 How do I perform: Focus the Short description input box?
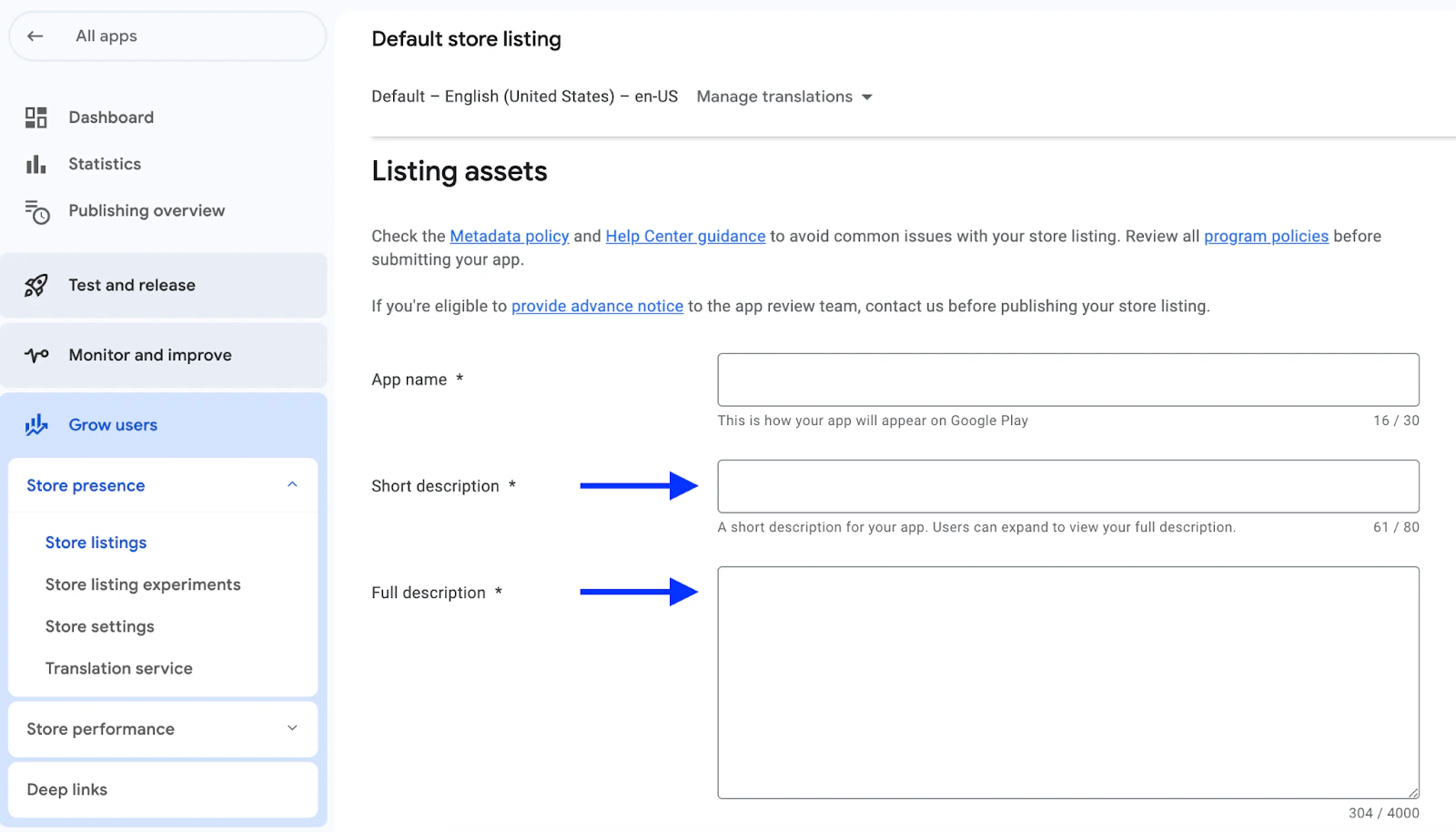tap(1067, 486)
